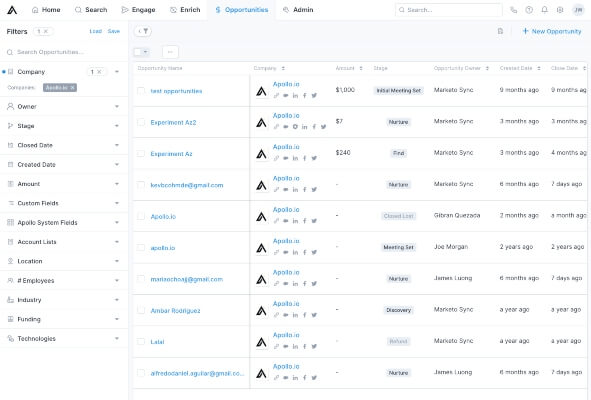Open Twitter icon in test opportunities row
The width and height of the screenshot is (591, 400).
point(314,96)
